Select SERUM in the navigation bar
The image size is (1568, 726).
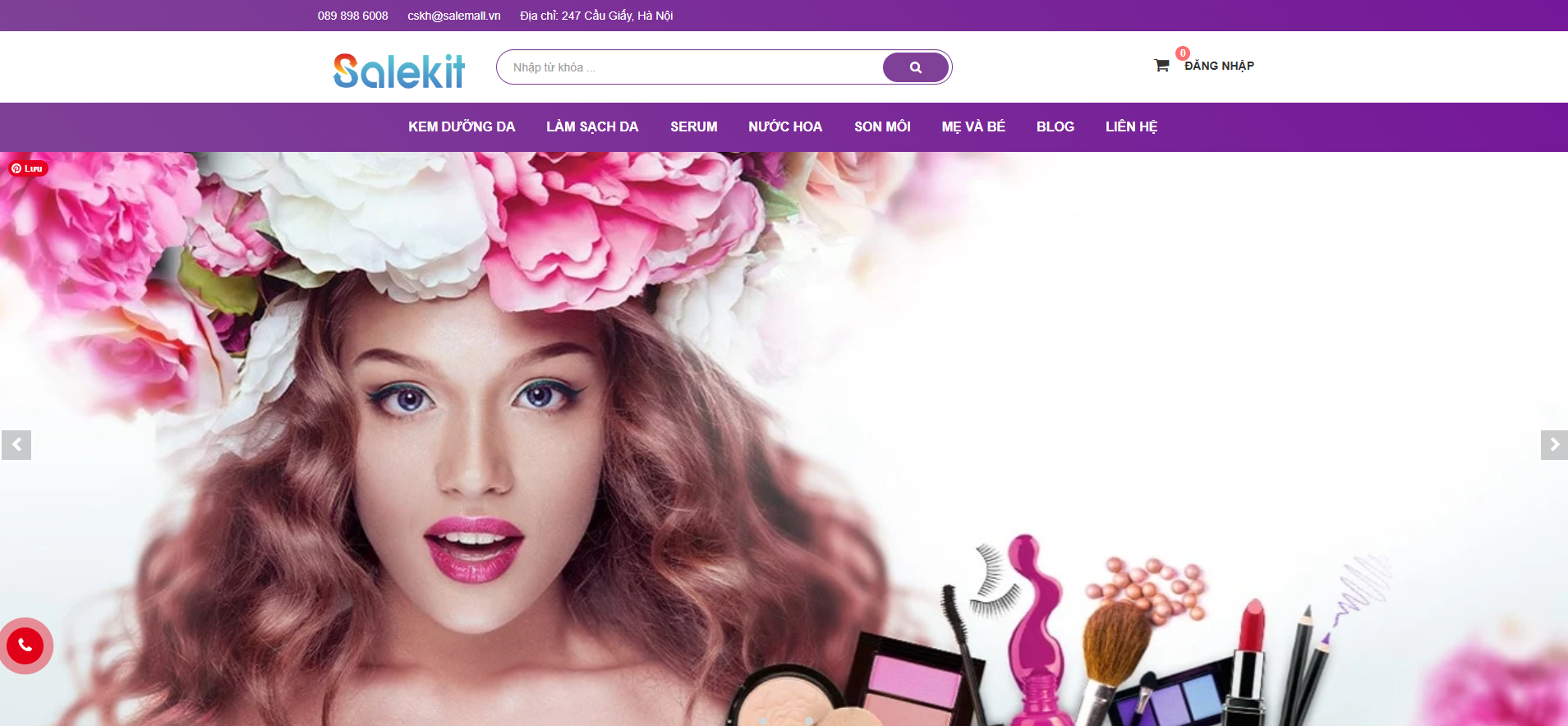coord(693,127)
